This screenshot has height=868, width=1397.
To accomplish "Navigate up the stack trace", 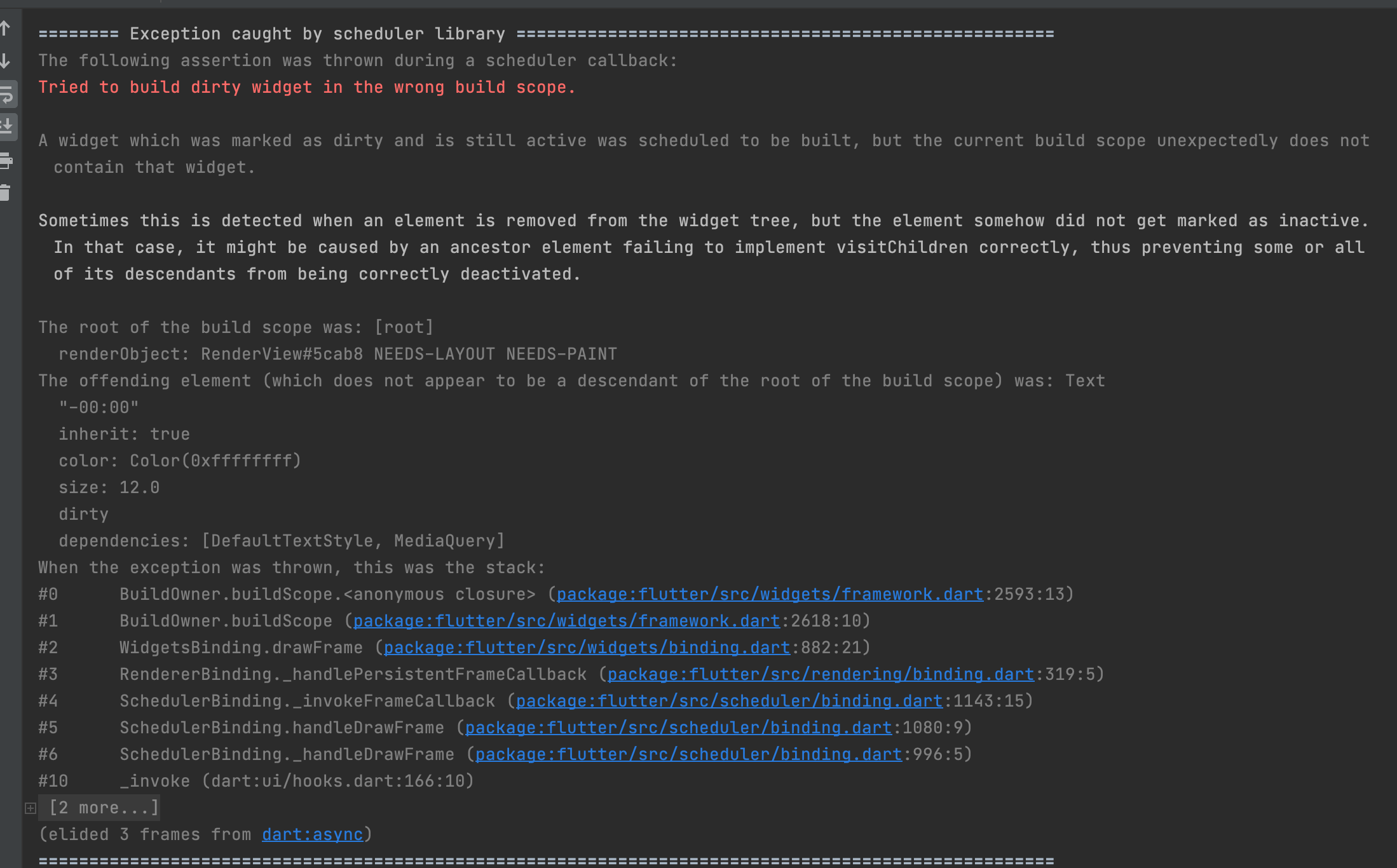I will click(6, 28).
